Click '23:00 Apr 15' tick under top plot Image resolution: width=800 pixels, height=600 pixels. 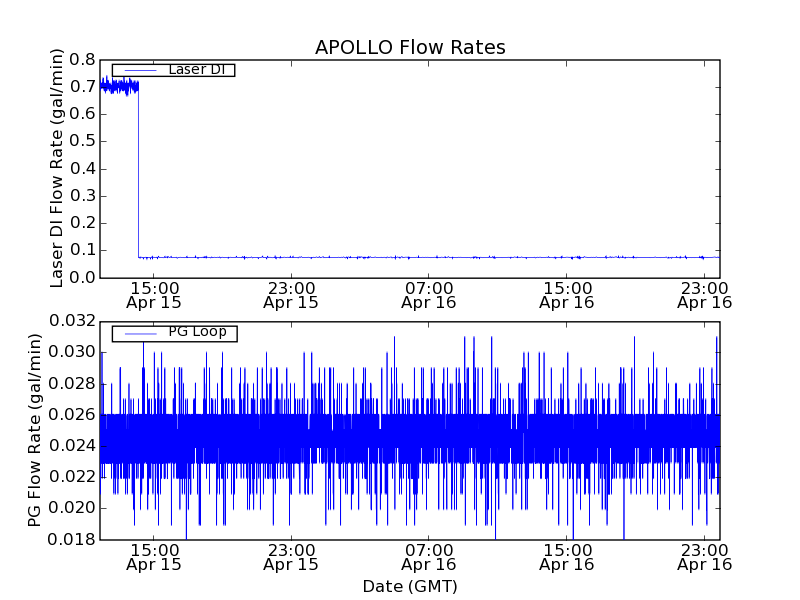[x=291, y=294]
